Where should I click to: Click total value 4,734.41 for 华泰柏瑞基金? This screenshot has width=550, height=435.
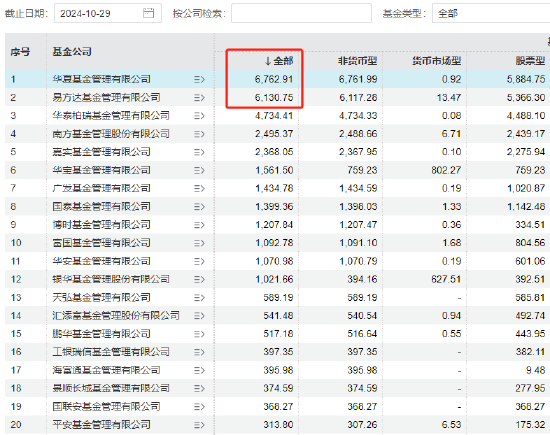pos(274,116)
